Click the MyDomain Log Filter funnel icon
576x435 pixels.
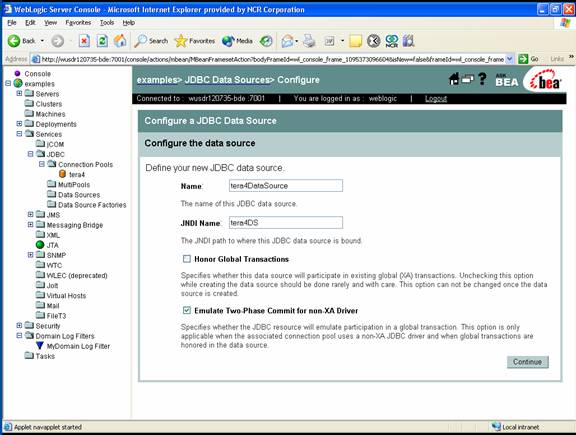click(40, 345)
